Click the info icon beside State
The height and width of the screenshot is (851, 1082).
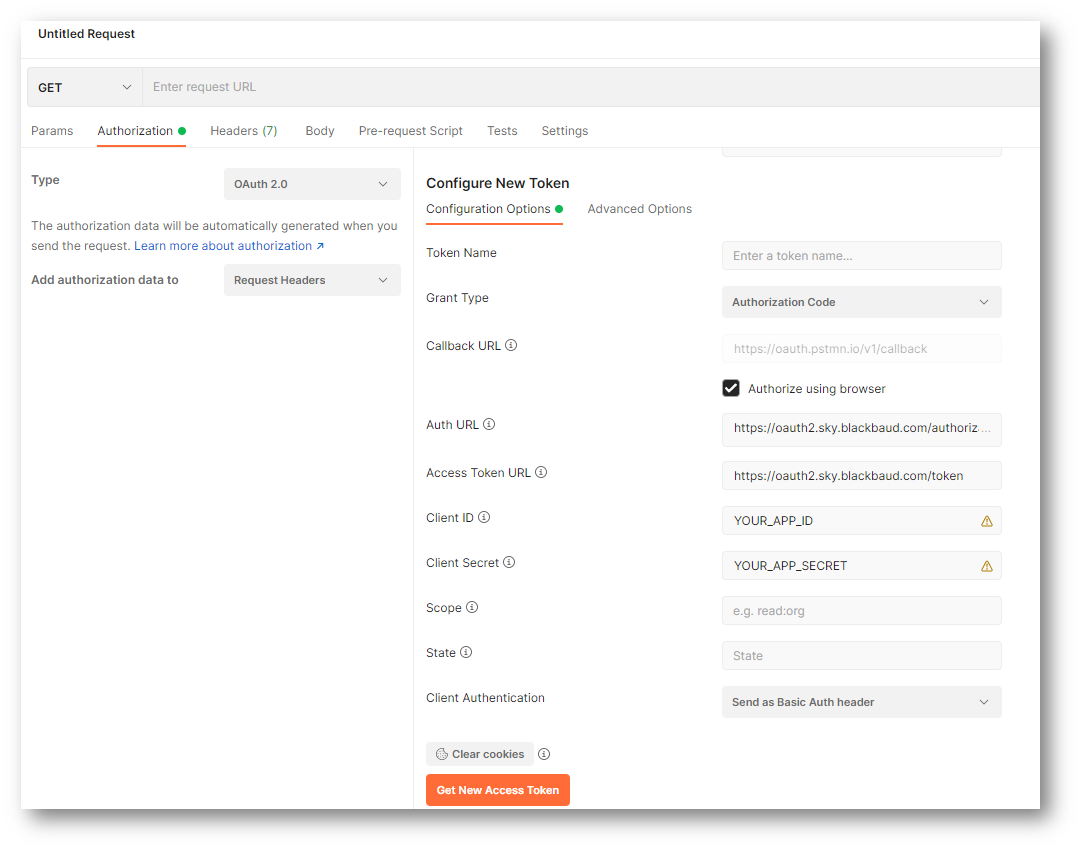click(466, 652)
